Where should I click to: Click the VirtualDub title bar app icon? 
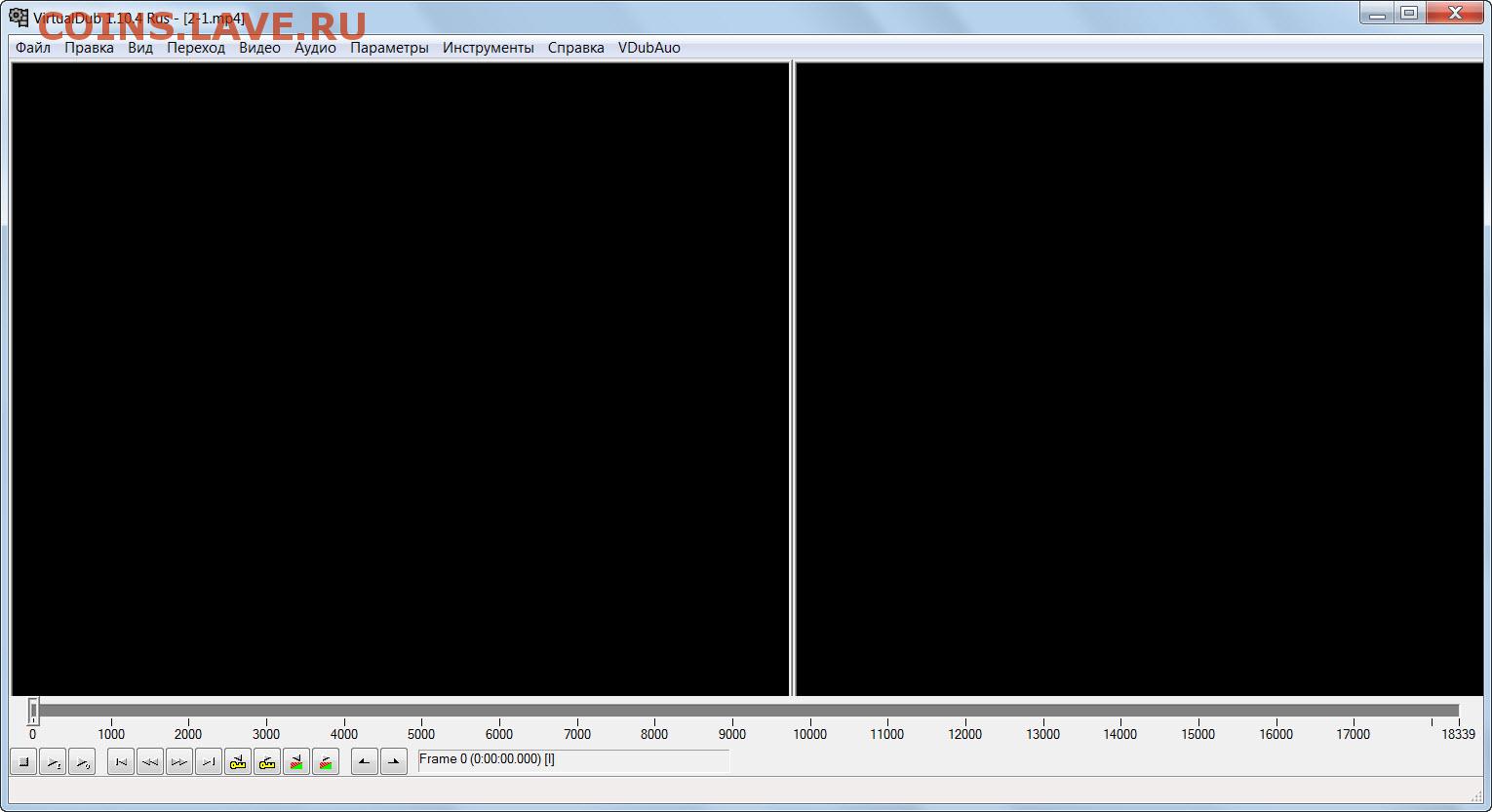(19, 18)
